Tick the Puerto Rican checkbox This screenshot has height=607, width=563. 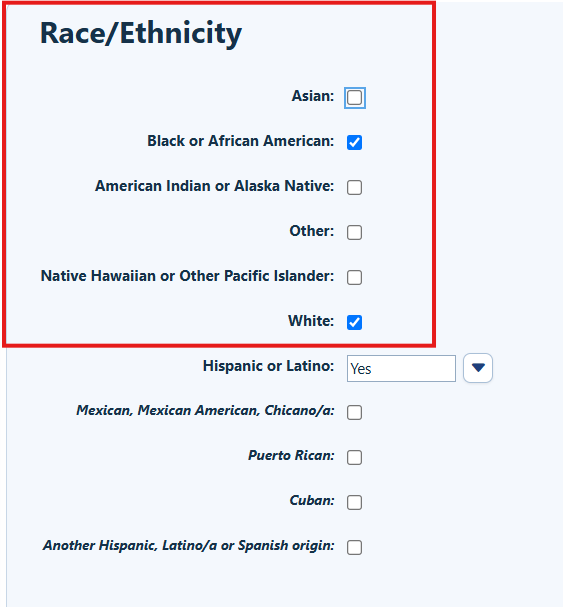[x=354, y=457]
